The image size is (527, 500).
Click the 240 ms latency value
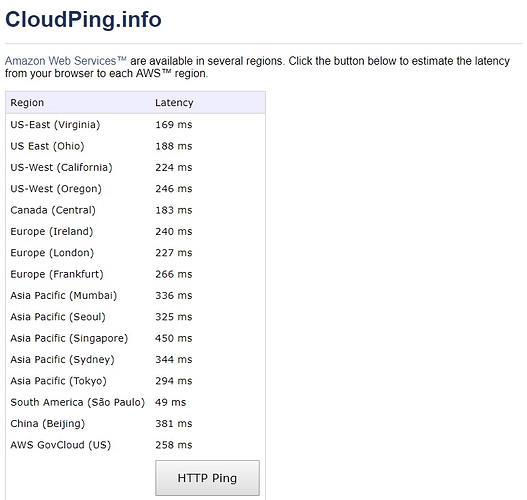coord(174,232)
